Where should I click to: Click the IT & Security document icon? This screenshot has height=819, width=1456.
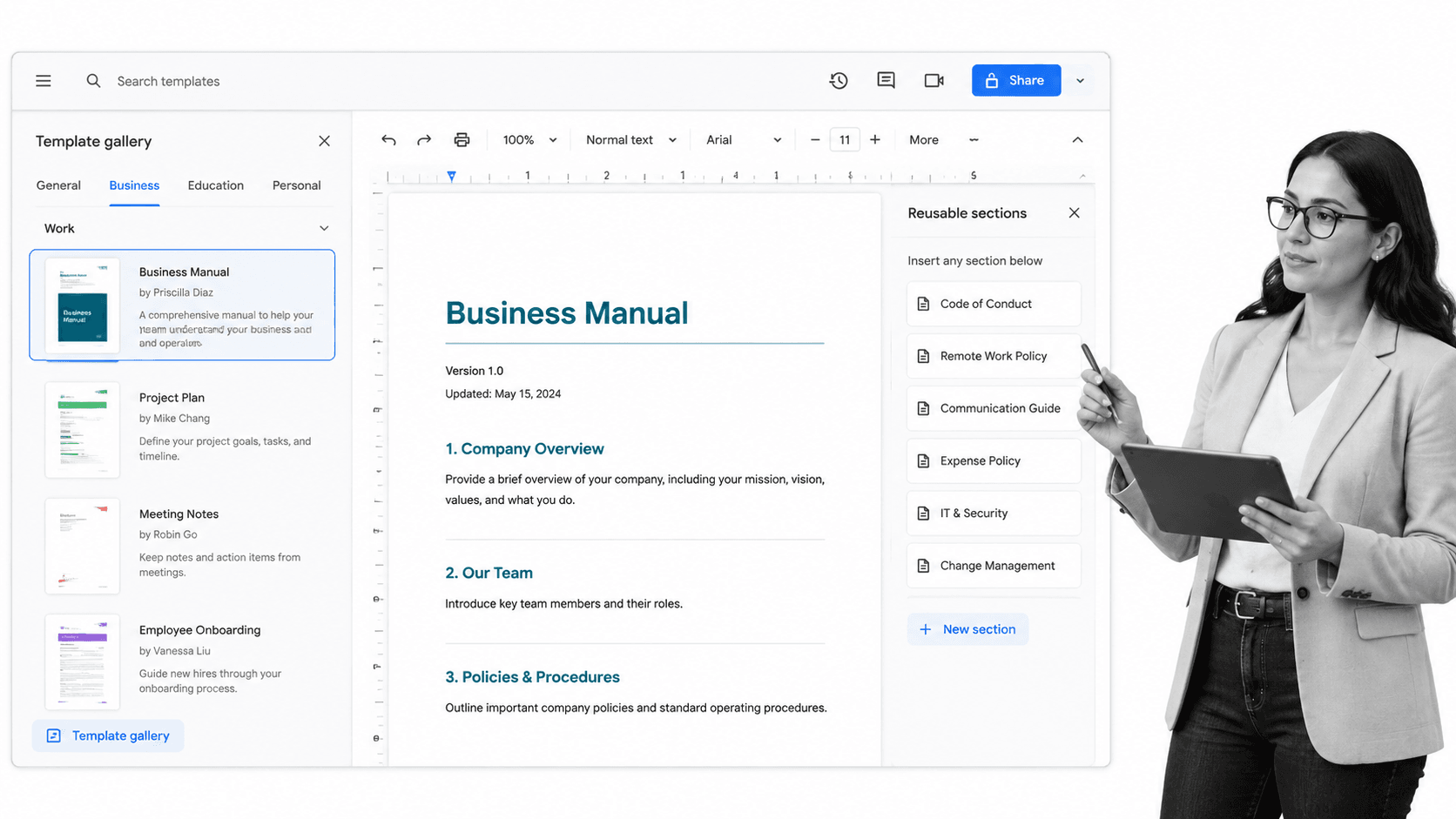pos(923,514)
